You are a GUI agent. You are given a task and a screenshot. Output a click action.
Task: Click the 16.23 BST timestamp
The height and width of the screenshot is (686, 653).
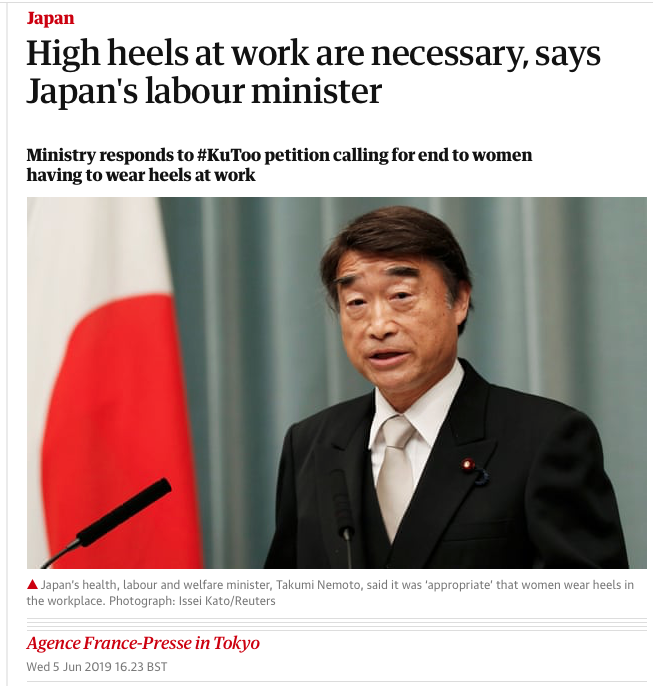[141, 667]
